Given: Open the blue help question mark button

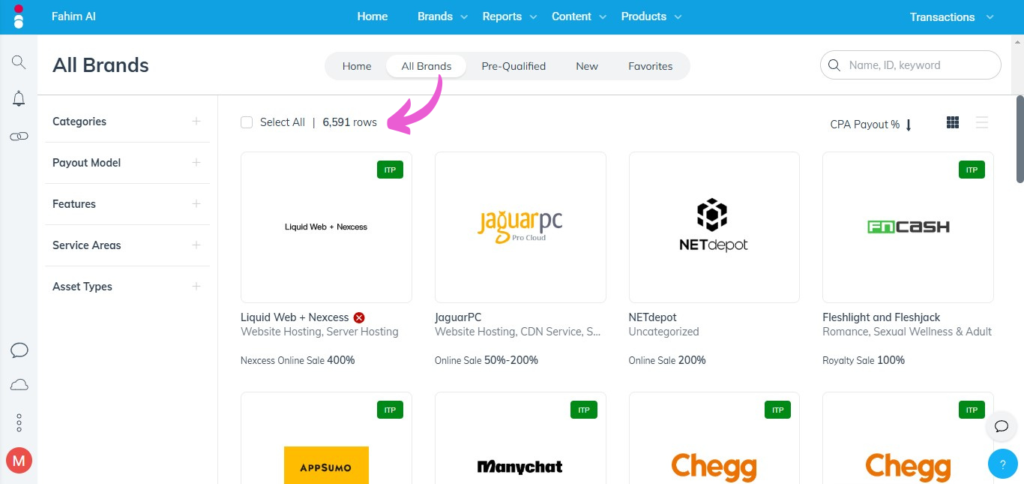Looking at the screenshot, I should tap(1002, 464).
